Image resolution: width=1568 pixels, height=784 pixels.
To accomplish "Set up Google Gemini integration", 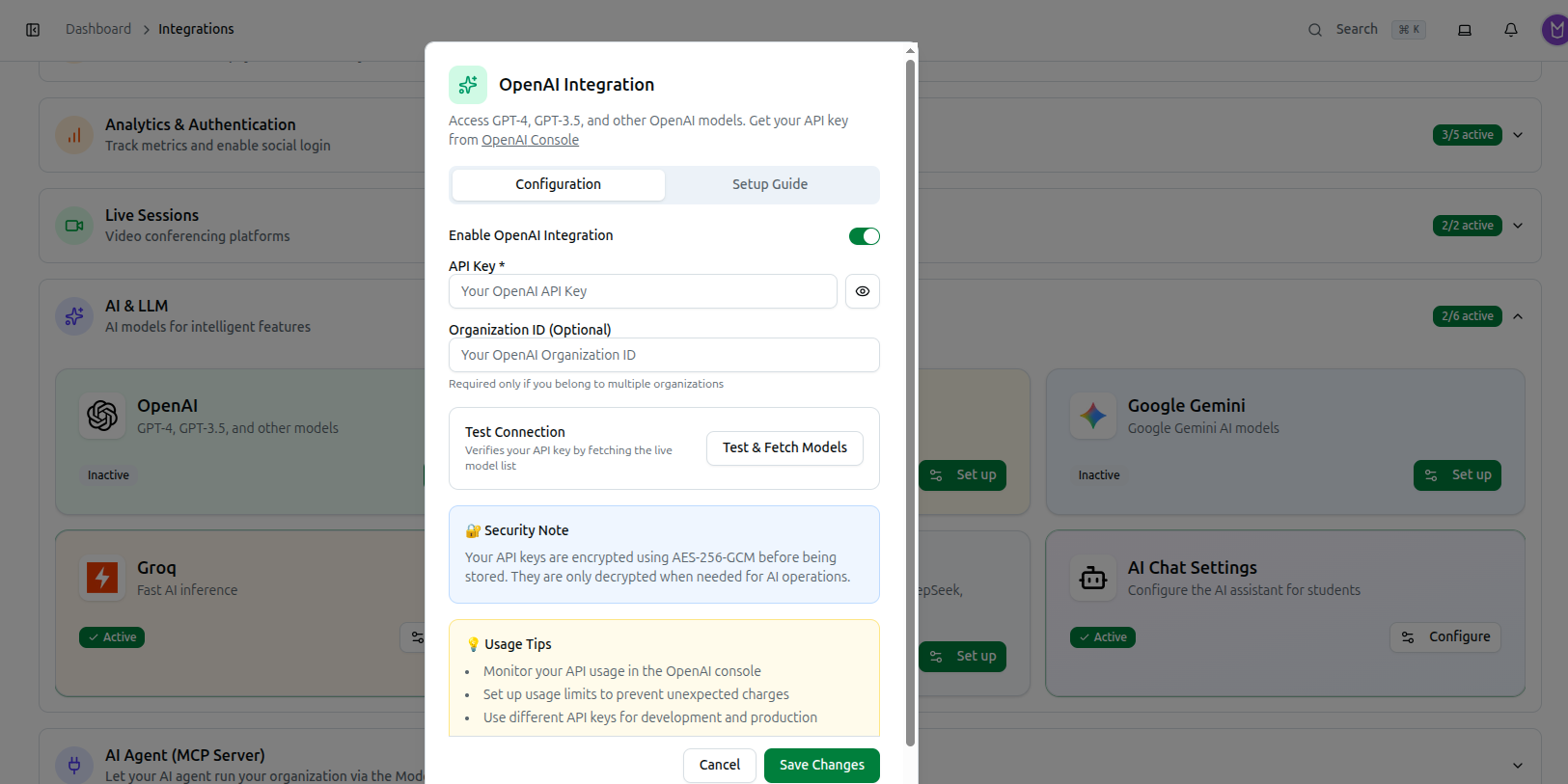I will [1457, 475].
